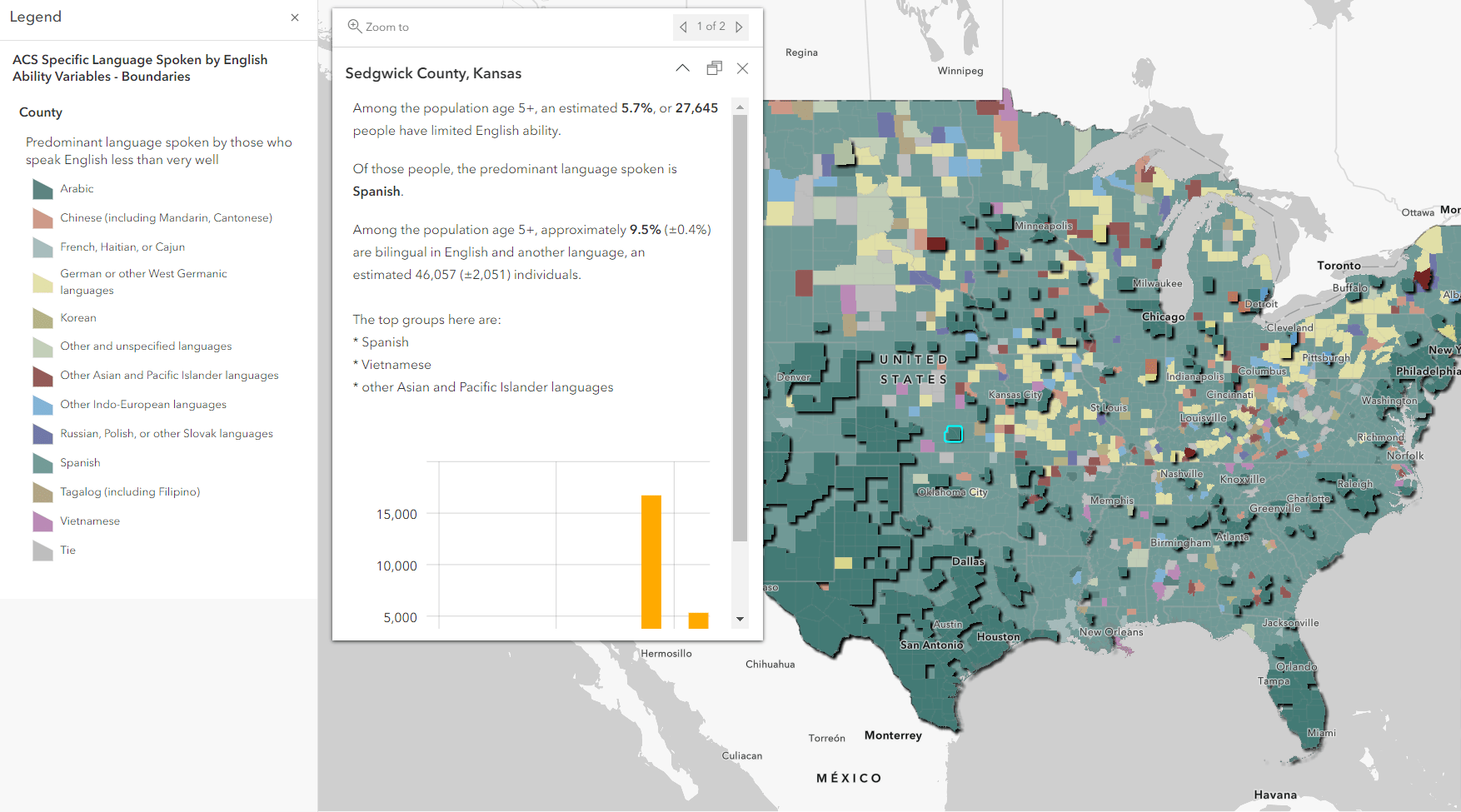This screenshot has width=1461, height=812.
Task: Select the Vietnamese legend entry
Action: (x=87, y=521)
